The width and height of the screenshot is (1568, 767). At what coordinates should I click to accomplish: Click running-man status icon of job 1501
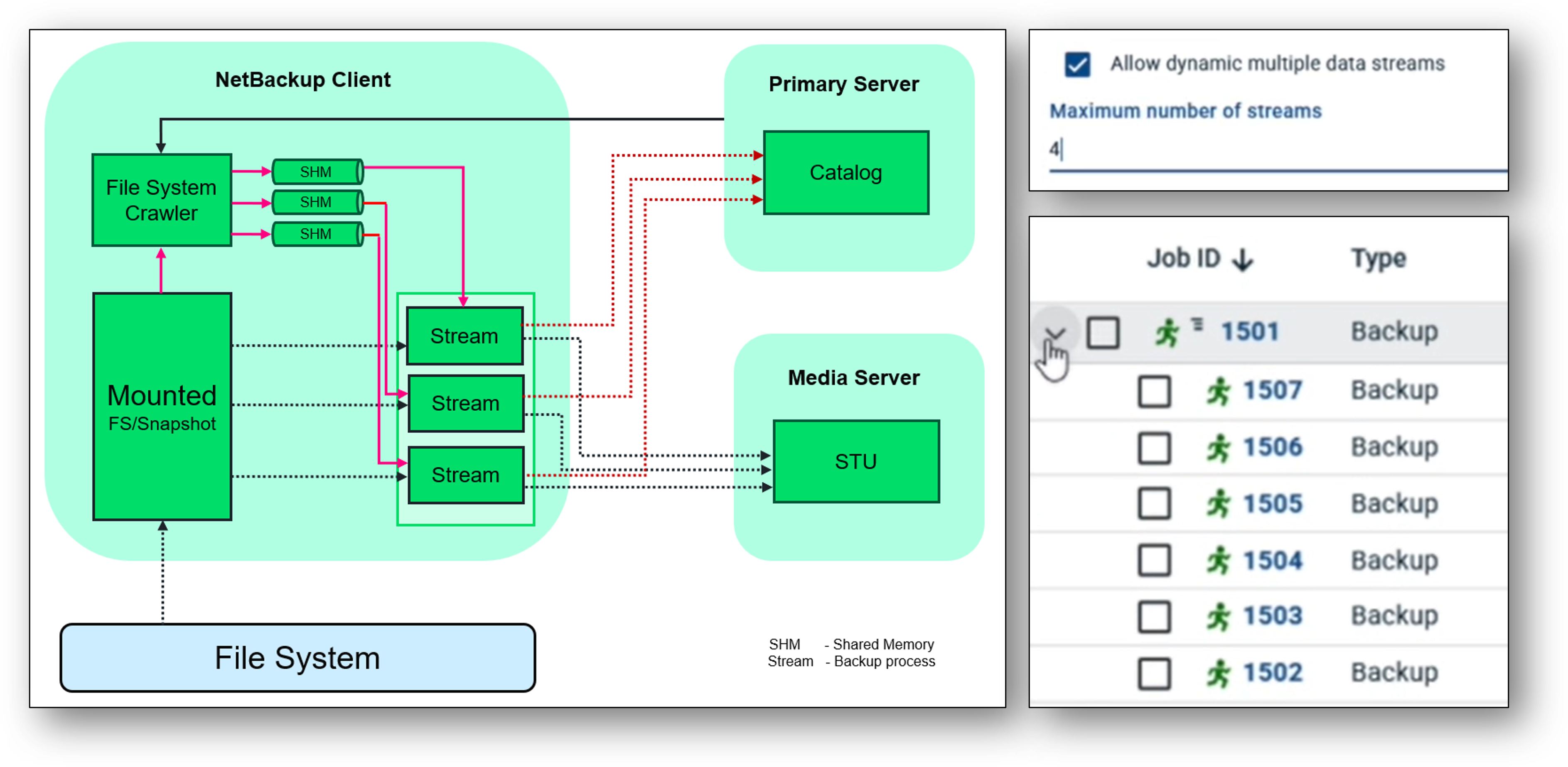[1167, 333]
